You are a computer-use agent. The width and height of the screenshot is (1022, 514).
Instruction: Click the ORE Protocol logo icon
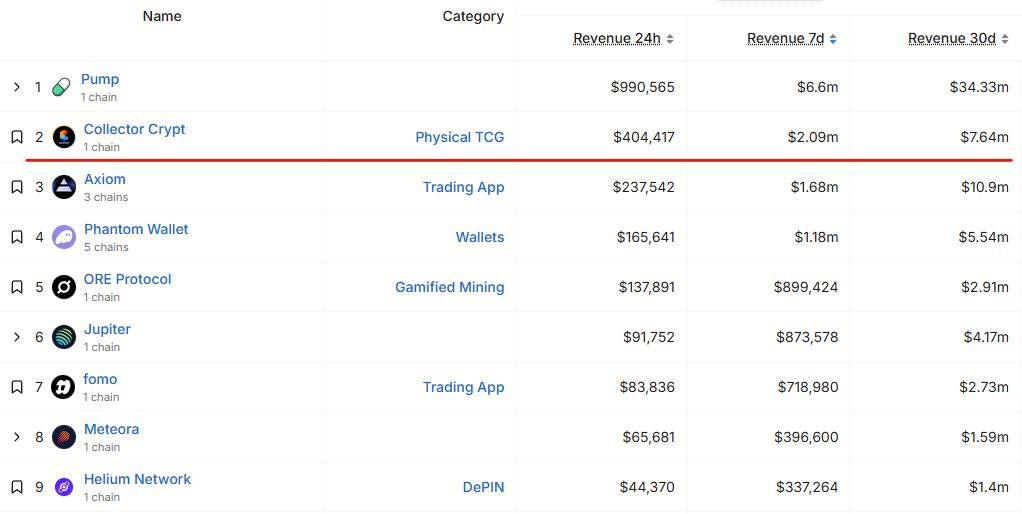click(x=64, y=287)
